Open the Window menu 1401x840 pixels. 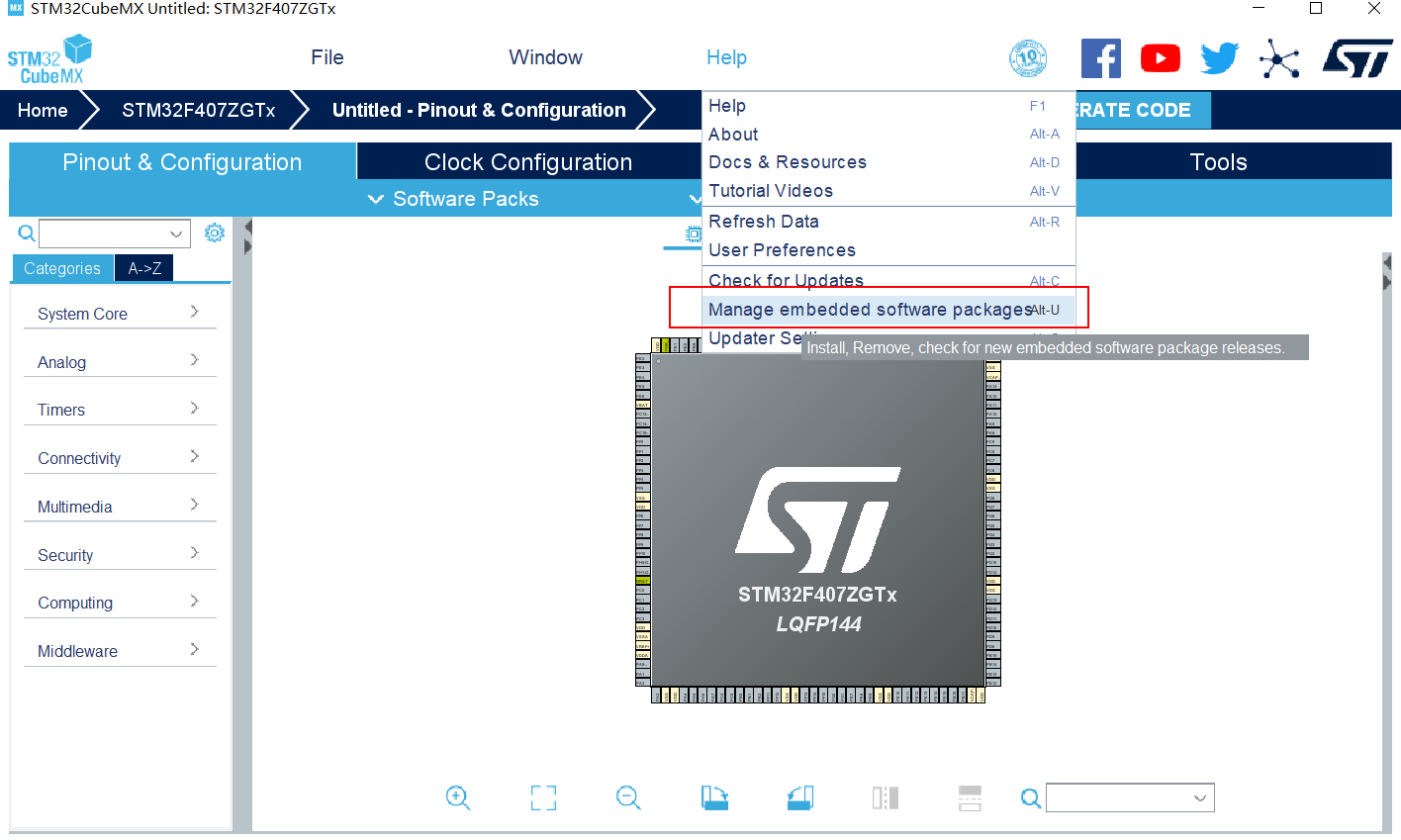click(x=546, y=57)
